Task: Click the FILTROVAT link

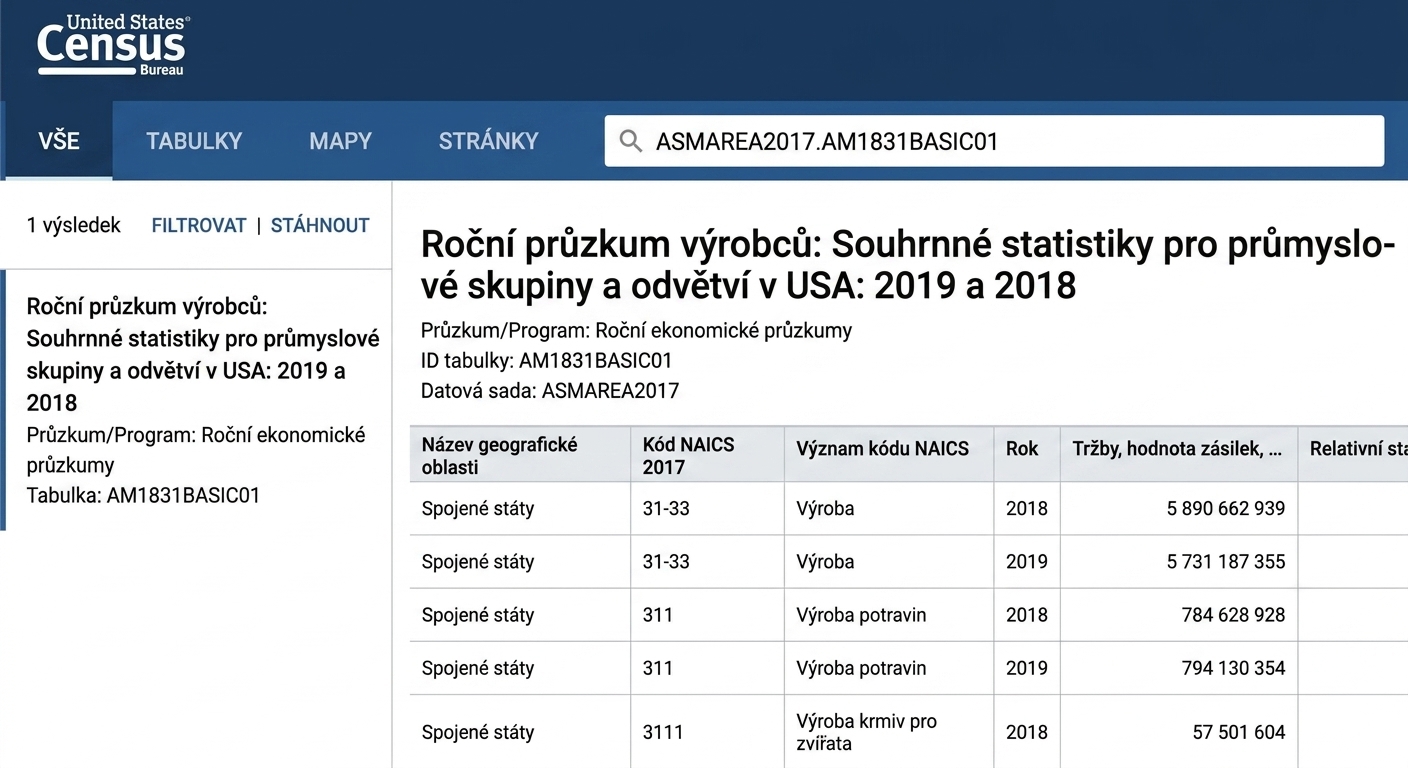Action: pos(199,226)
